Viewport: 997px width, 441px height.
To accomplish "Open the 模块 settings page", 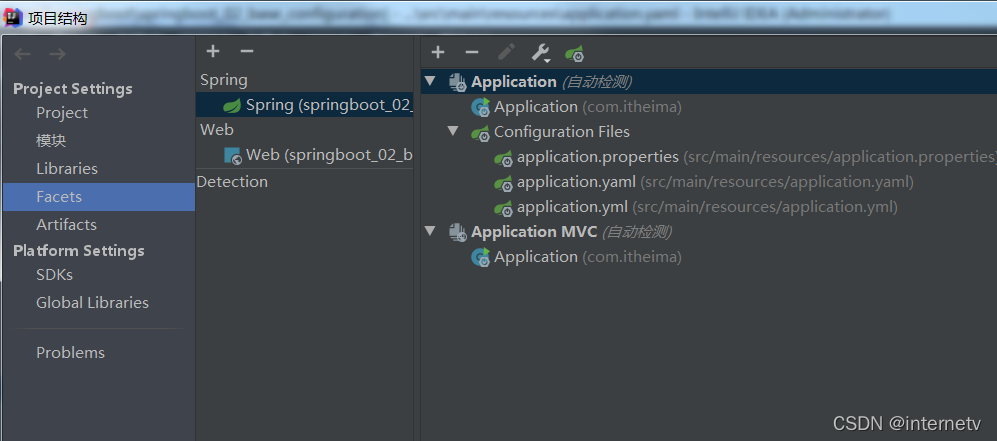I will point(51,140).
